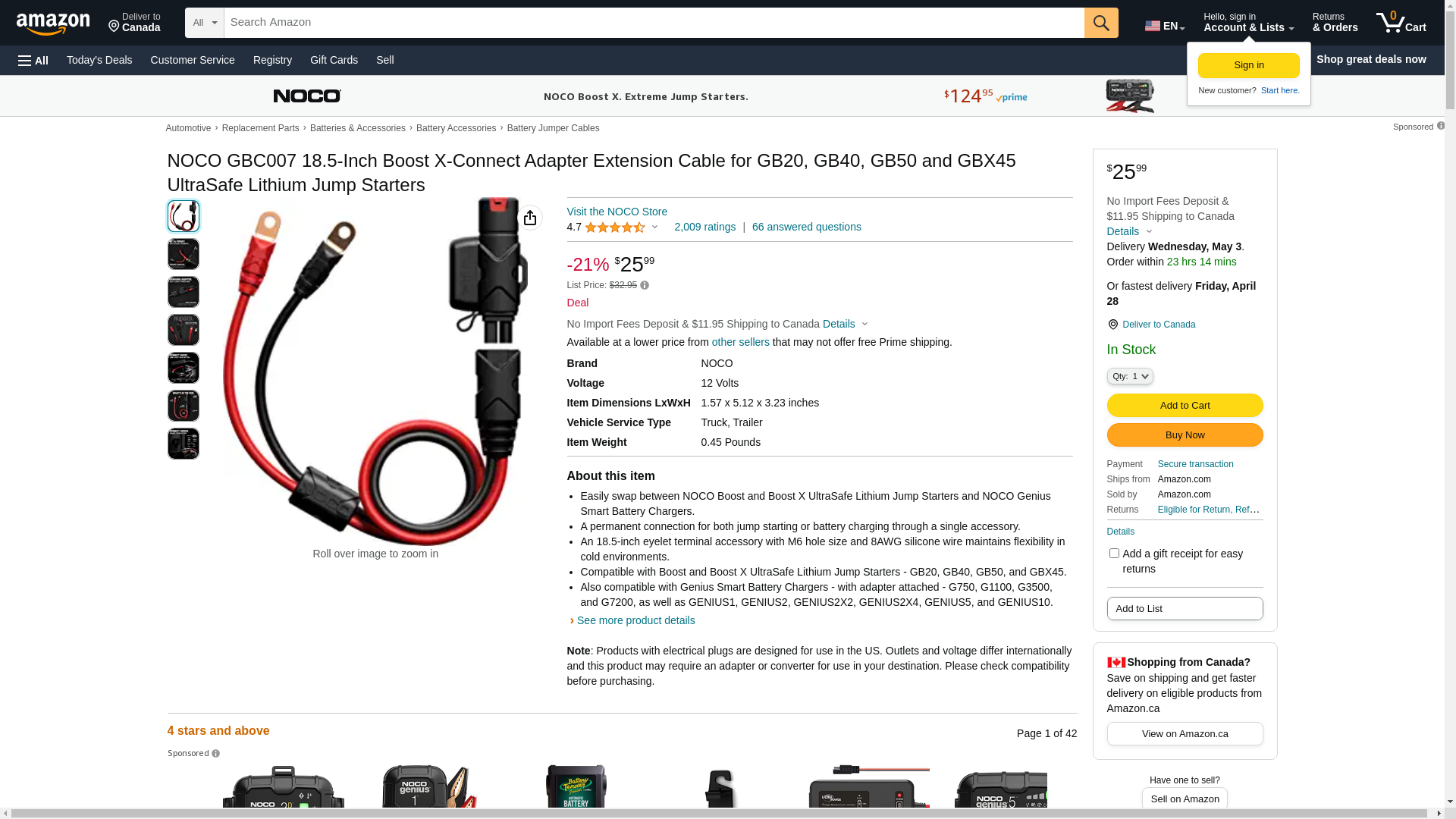The width and height of the screenshot is (1456, 819).
Task: Click the Deliver to Canada location icon
Action: pyautogui.click(x=1112, y=325)
